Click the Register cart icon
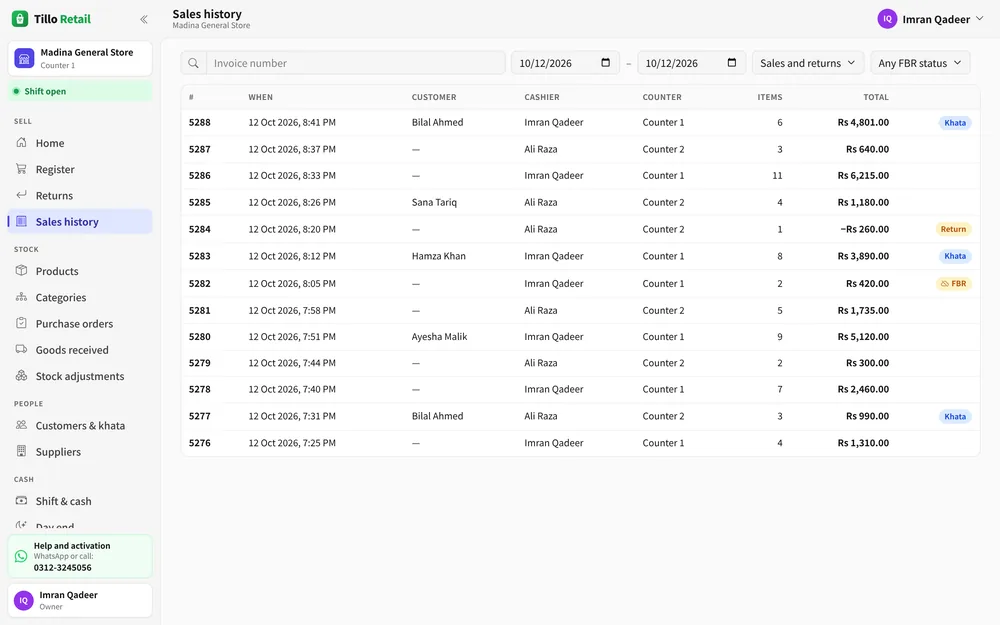The image size is (1000, 625). click(x=22, y=169)
